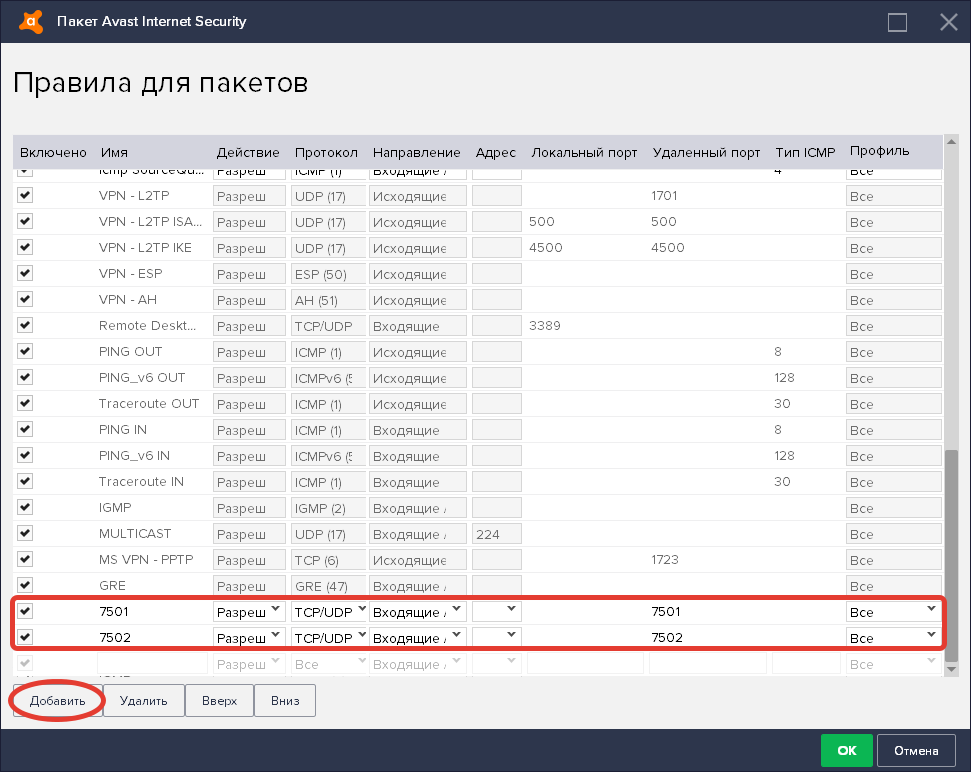
Task: Toggle the 7502 rule checkbox
Action: point(25,638)
